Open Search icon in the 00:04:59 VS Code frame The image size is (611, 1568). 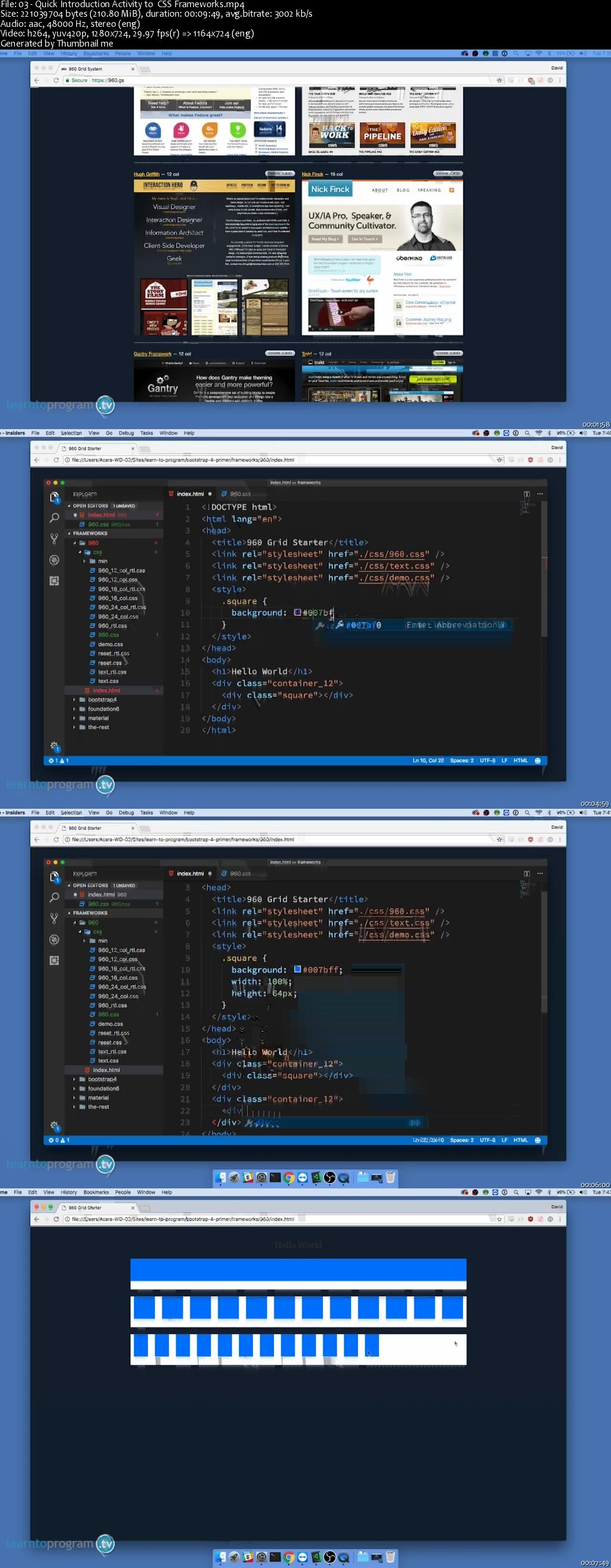54,518
